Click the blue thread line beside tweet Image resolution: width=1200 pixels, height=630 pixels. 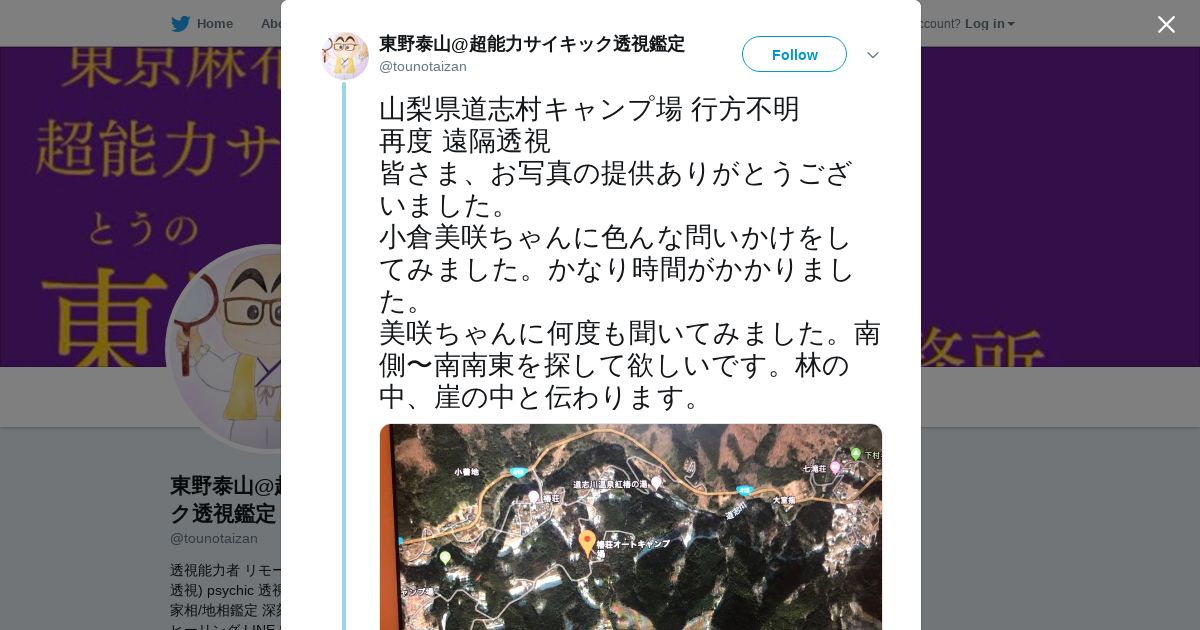[x=344, y=356]
